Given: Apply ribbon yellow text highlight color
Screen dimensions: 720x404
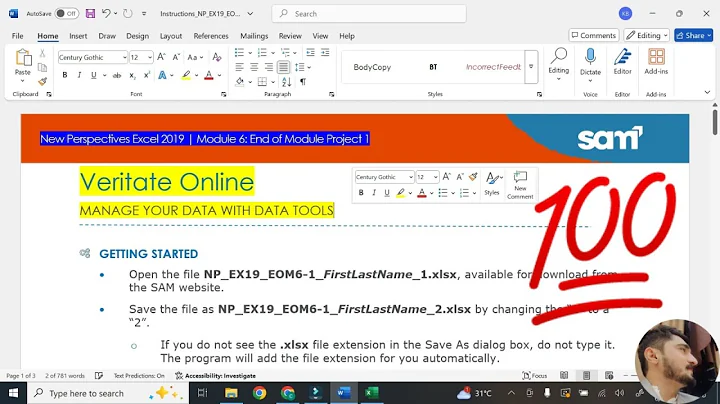Looking at the screenshot, I should click(186, 75).
